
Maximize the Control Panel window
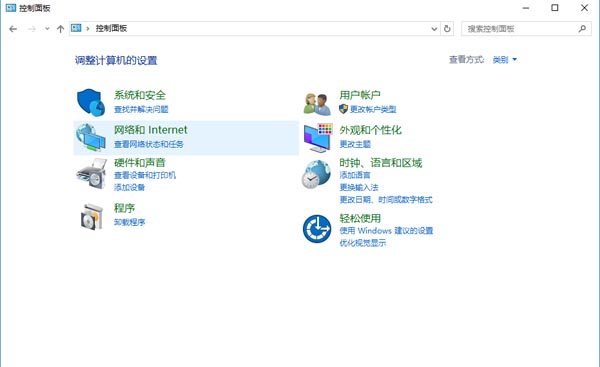[x=554, y=8]
